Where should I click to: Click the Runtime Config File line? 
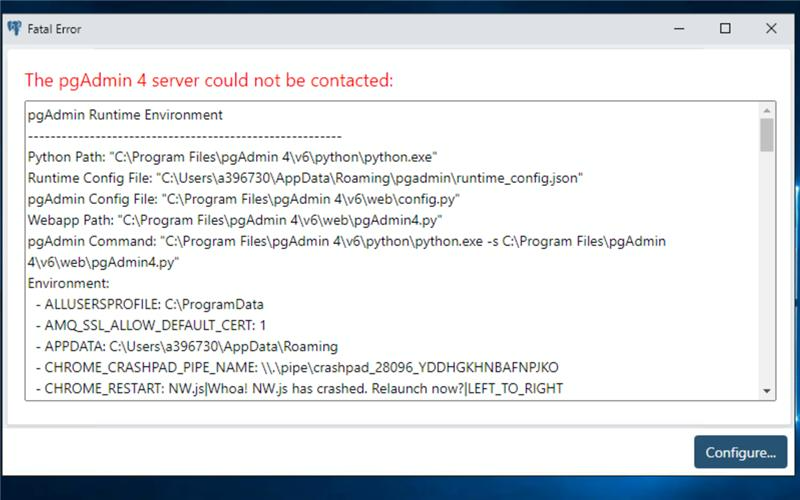[x=305, y=178]
